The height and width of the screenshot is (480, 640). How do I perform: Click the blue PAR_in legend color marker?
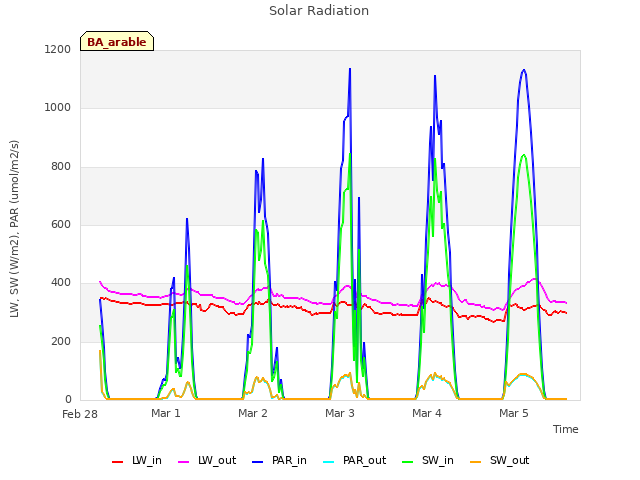pos(258,462)
